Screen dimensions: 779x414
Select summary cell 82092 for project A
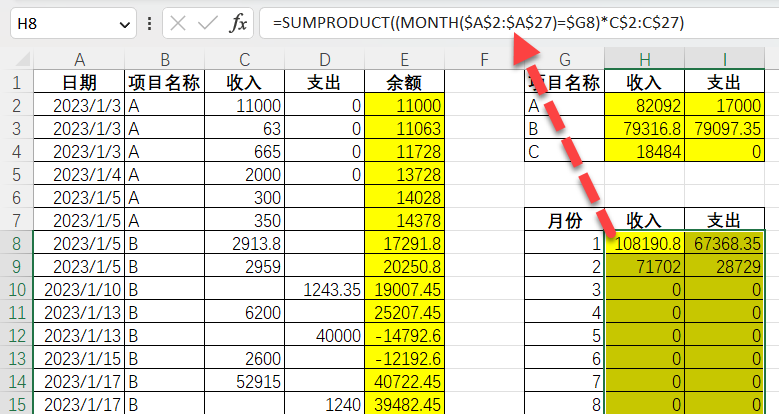(x=644, y=105)
